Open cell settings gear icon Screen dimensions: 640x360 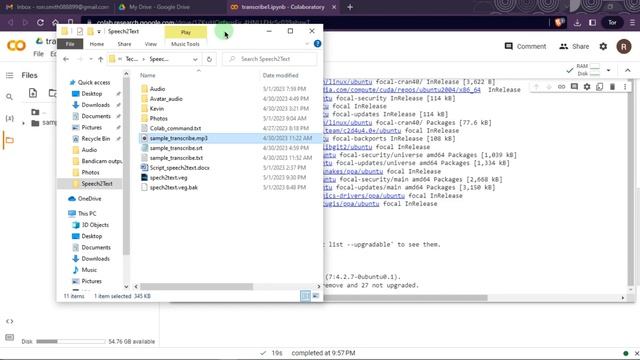587,87
